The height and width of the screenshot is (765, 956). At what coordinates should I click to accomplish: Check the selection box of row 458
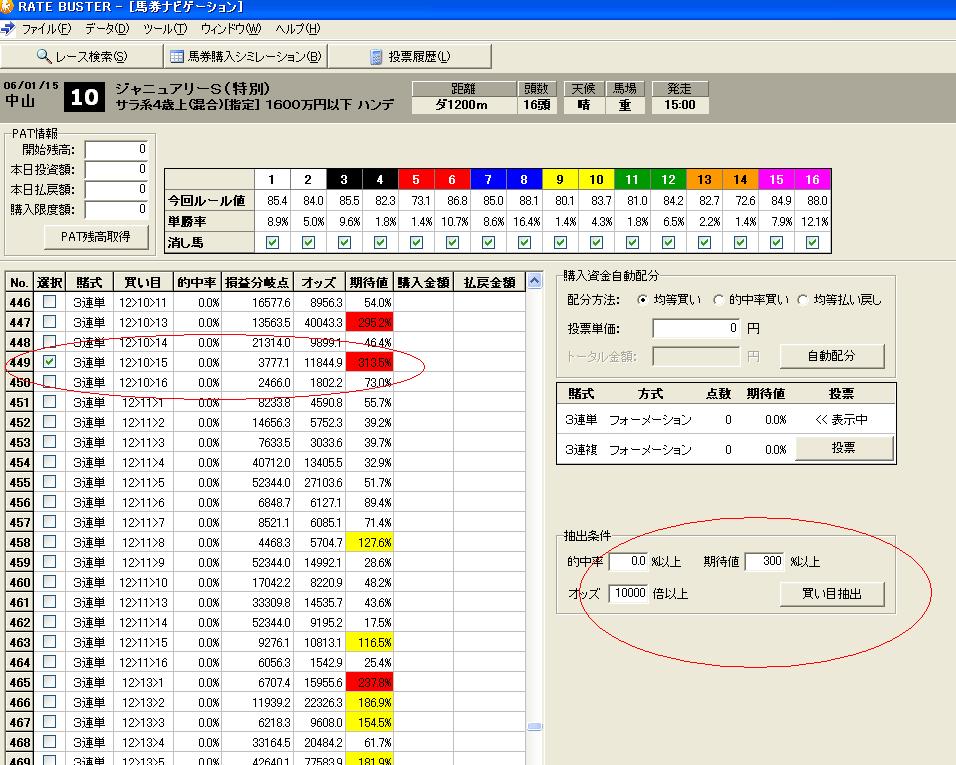tap(49, 541)
